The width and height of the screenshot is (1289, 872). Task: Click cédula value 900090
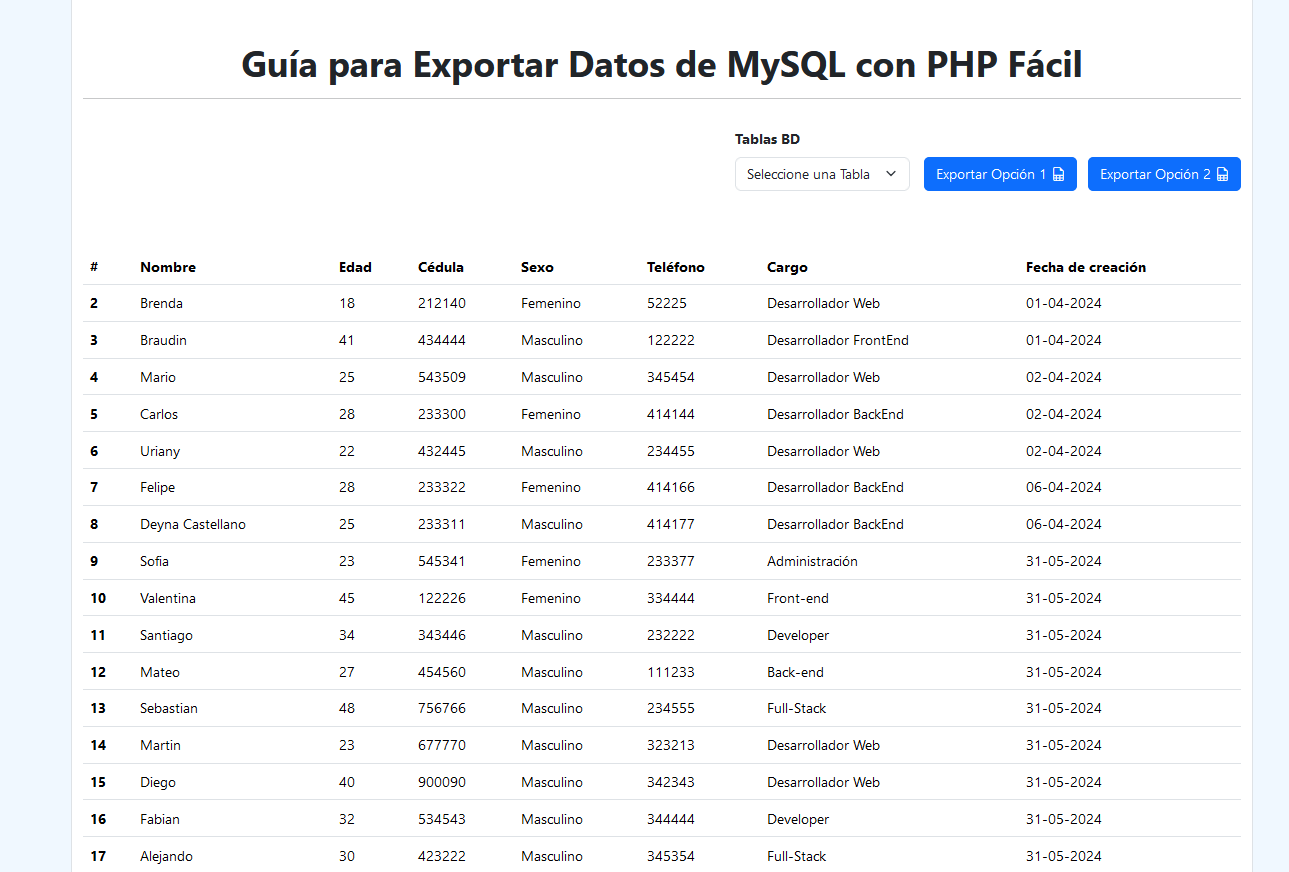pyautogui.click(x=442, y=782)
